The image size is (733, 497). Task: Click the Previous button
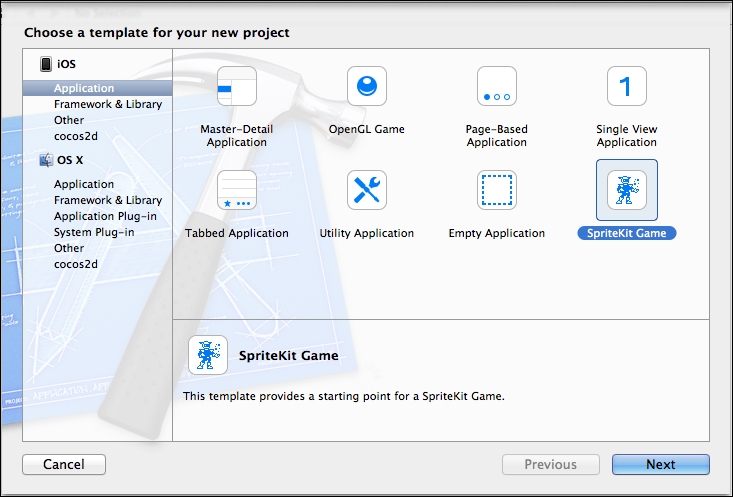tap(551, 464)
